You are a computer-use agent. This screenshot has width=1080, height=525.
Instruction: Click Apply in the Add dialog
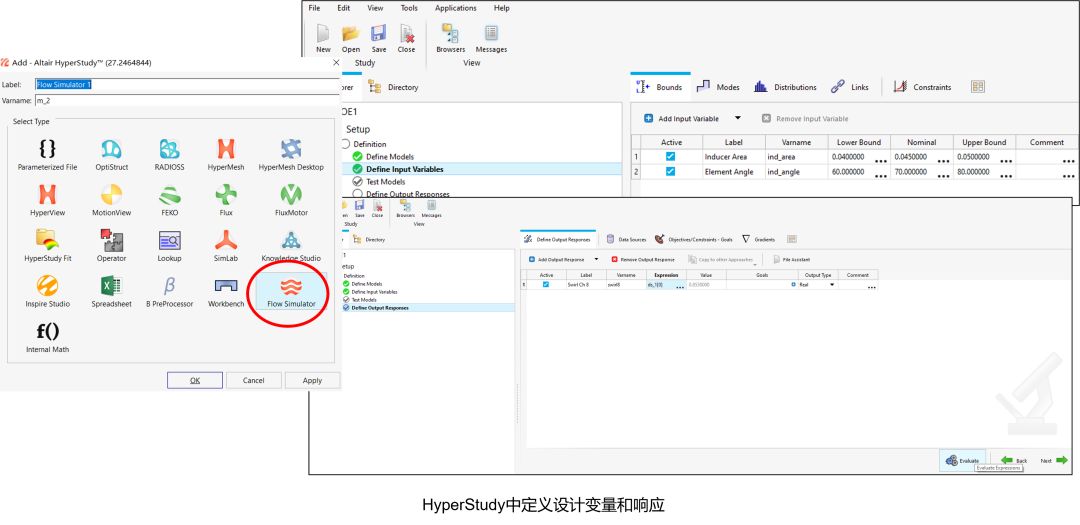[312, 380]
